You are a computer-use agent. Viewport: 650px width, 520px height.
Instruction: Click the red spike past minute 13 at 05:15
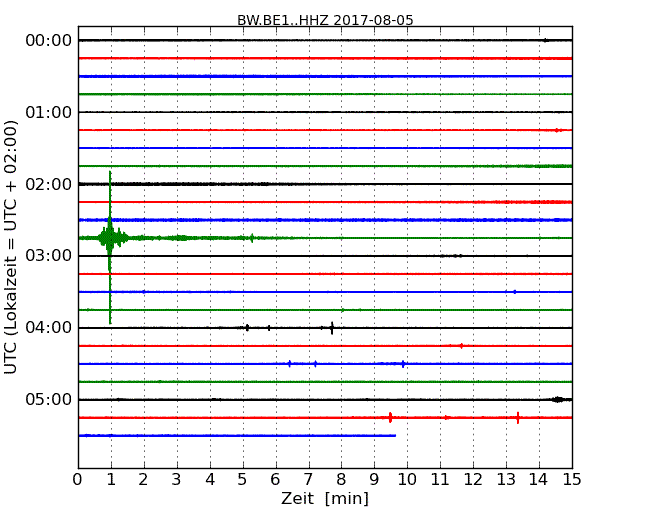pyautogui.click(x=518, y=418)
